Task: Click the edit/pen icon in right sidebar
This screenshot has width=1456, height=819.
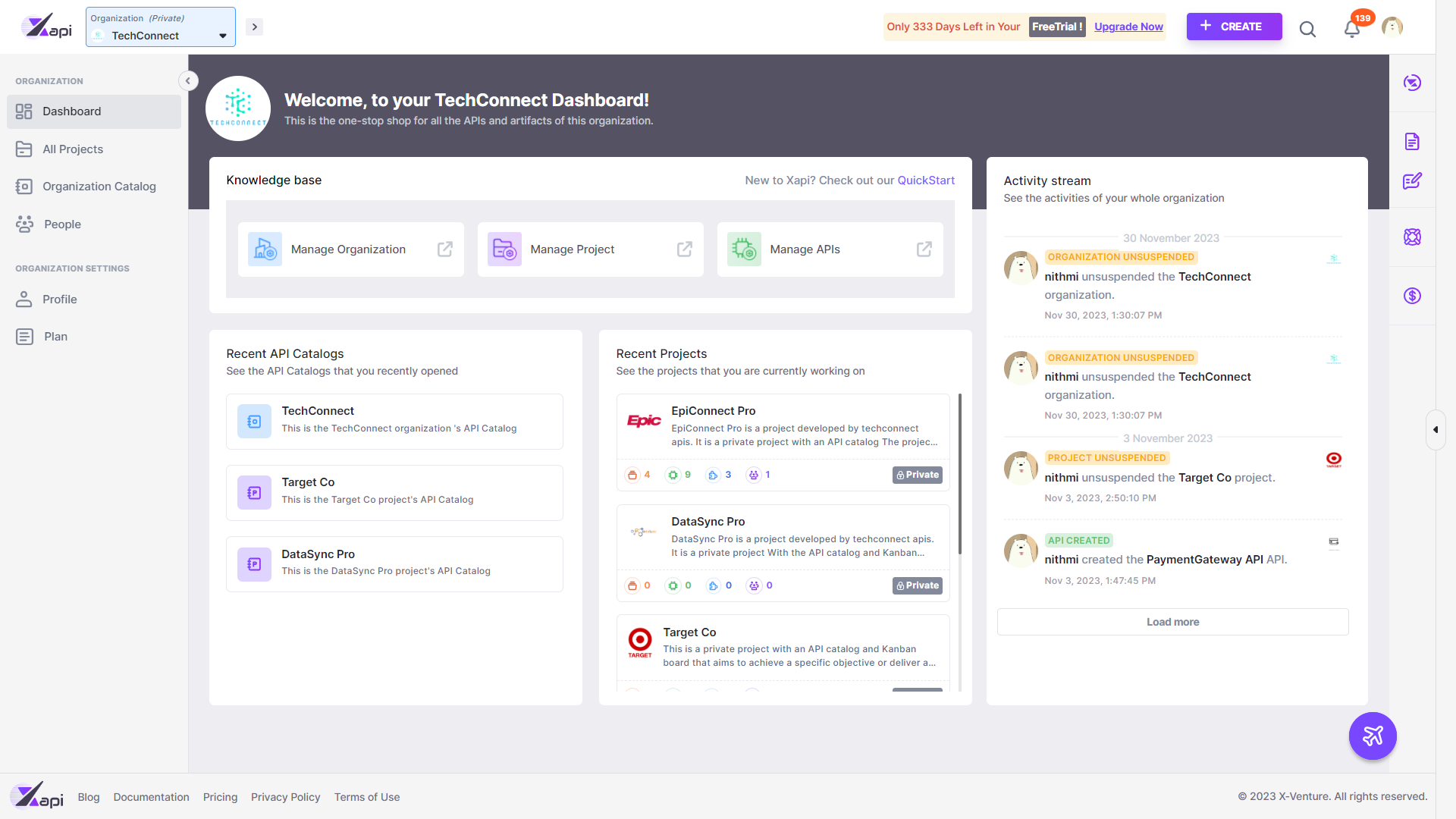Action: click(1413, 180)
